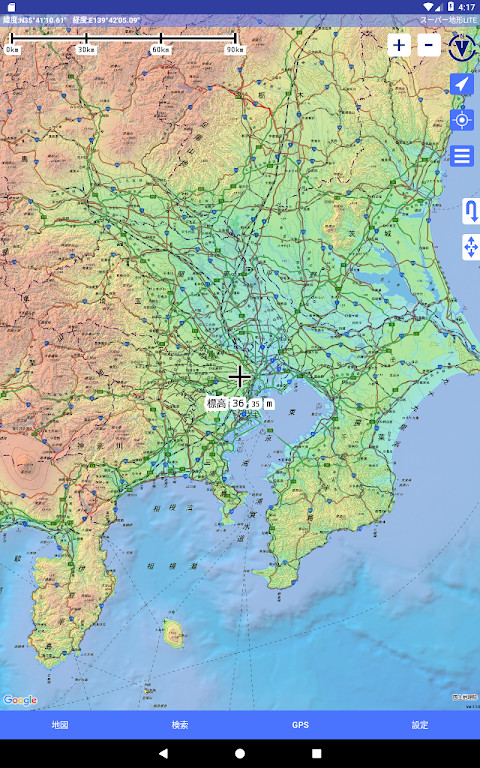Tap the U-turn arrow button
The image size is (480, 768).
(471, 212)
